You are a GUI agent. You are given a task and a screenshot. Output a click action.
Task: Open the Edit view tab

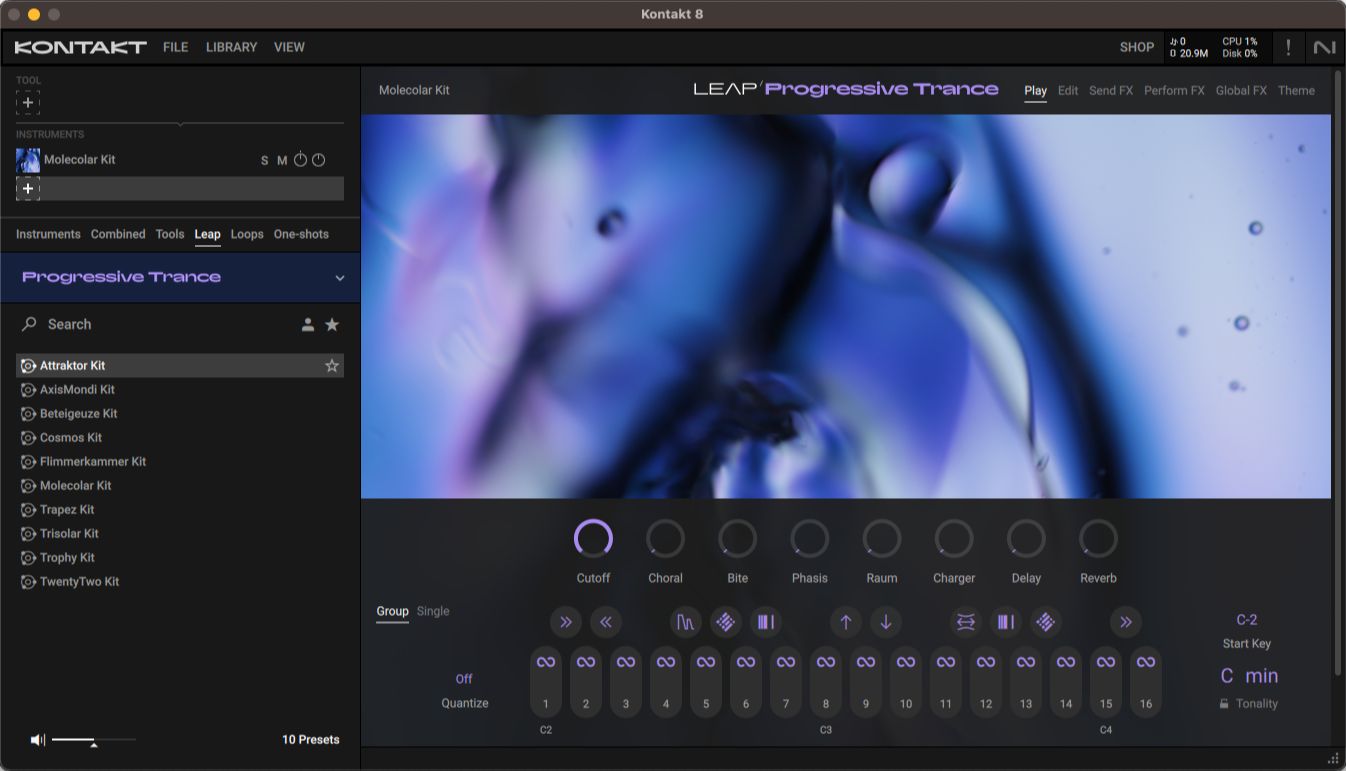coord(1067,90)
